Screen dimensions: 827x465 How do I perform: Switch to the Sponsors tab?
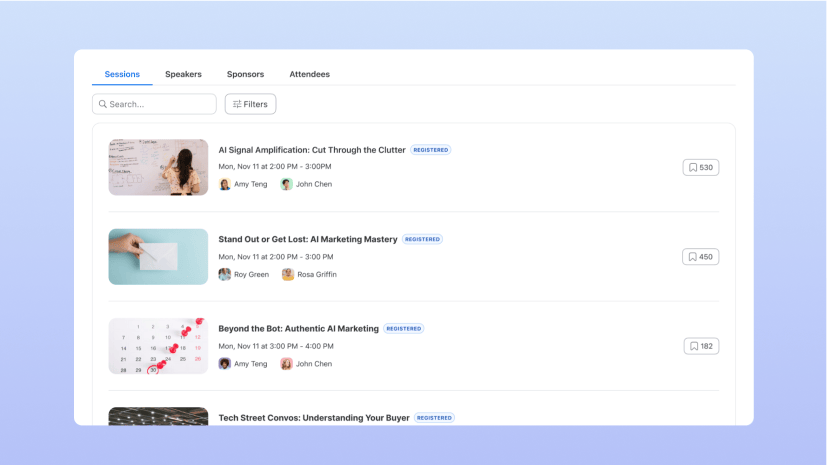click(245, 74)
